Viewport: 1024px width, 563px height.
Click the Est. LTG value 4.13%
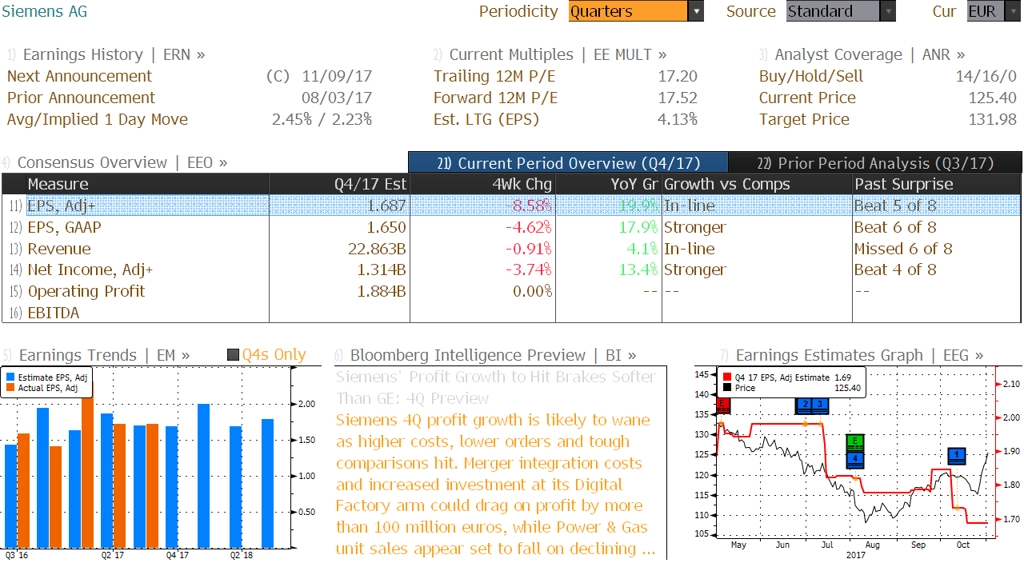point(677,120)
